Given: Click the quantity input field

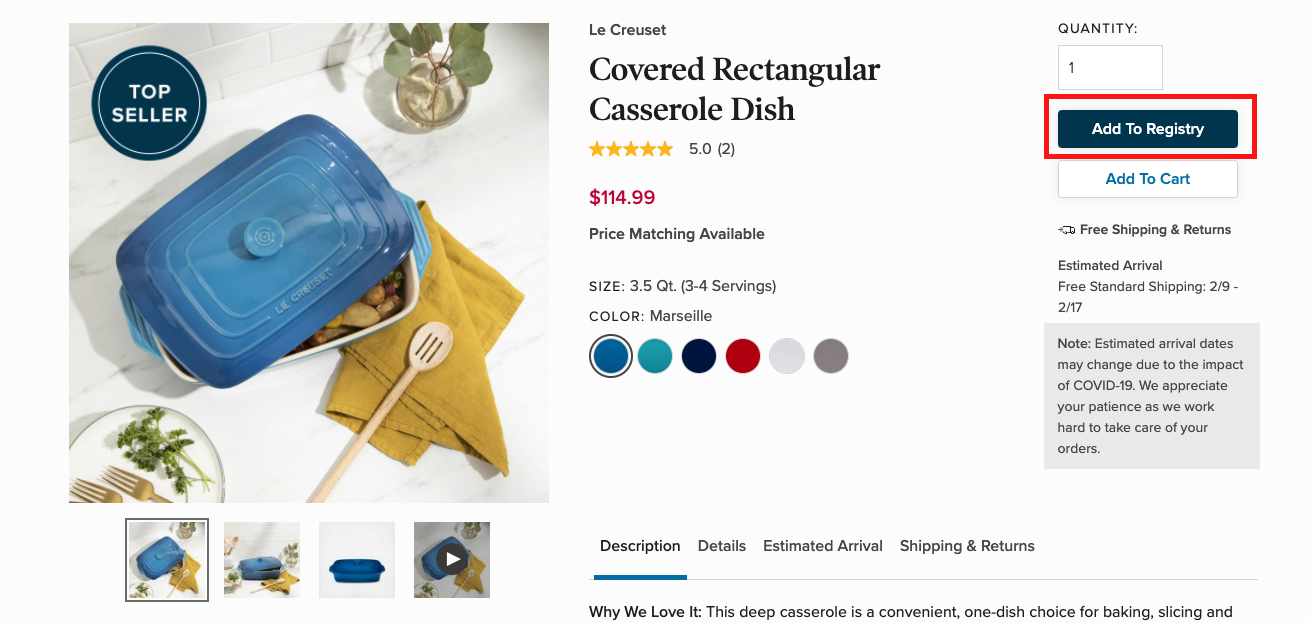Looking at the screenshot, I should [1110, 67].
